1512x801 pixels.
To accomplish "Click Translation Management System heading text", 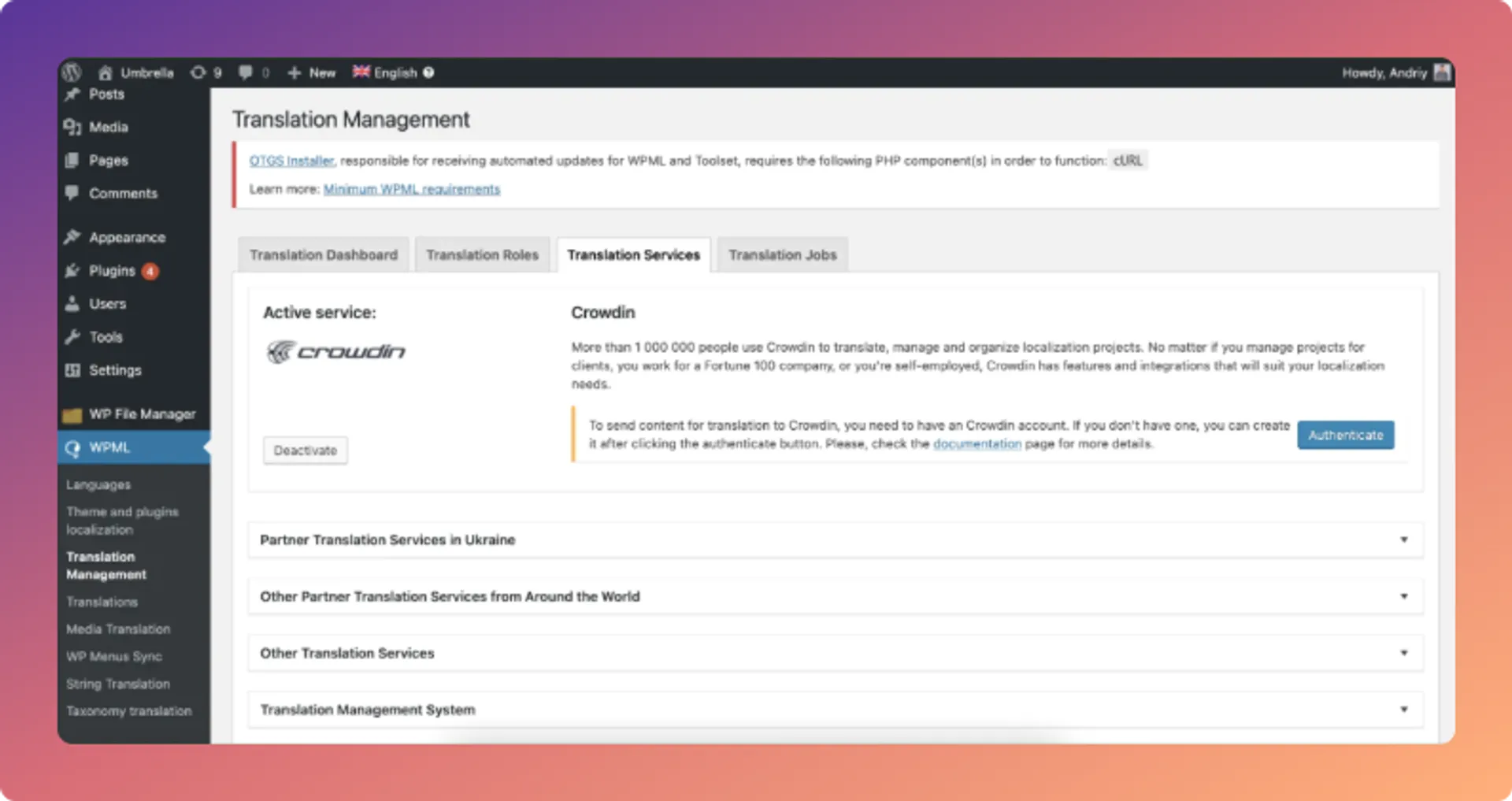I will [368, 710].
